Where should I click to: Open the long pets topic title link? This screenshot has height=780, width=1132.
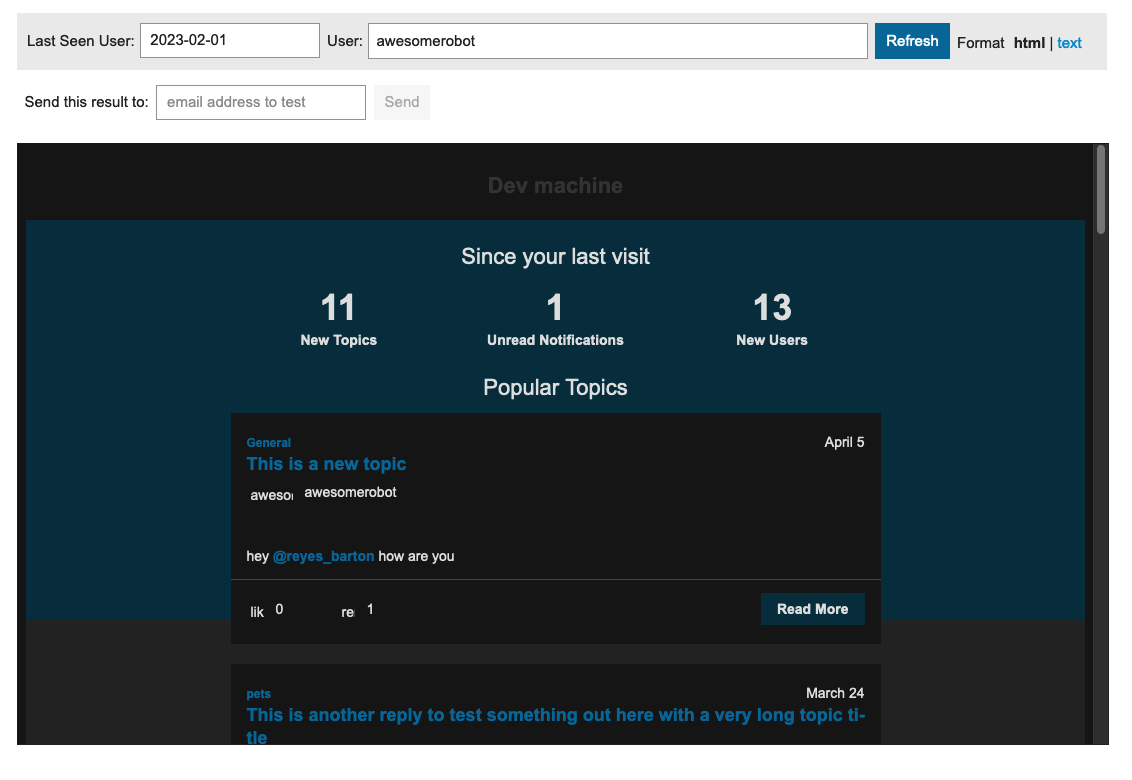pyautogui.click(x=556, y=715)
